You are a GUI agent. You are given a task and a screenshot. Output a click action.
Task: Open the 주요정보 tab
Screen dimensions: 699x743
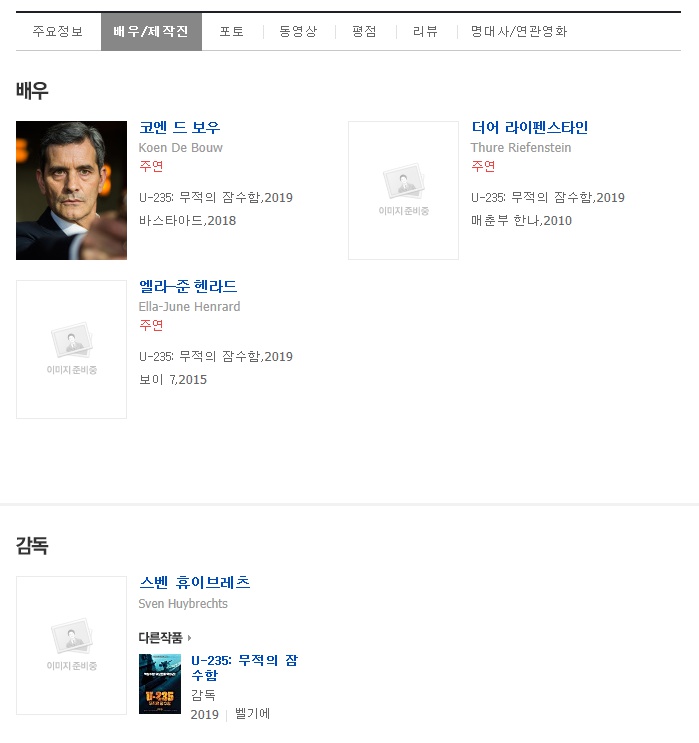58,32
